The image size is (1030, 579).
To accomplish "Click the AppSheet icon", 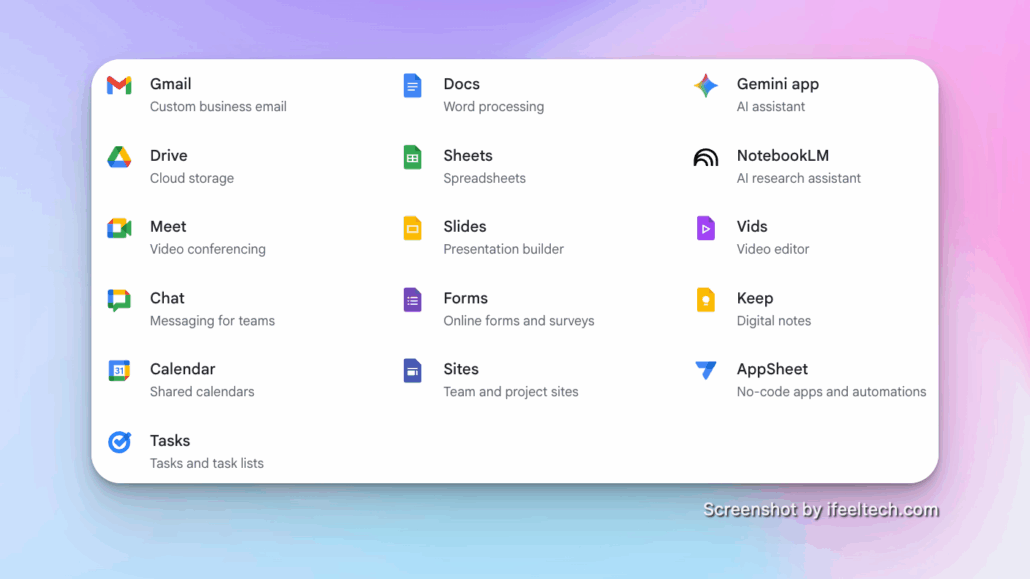I will (x=706, y=371).
